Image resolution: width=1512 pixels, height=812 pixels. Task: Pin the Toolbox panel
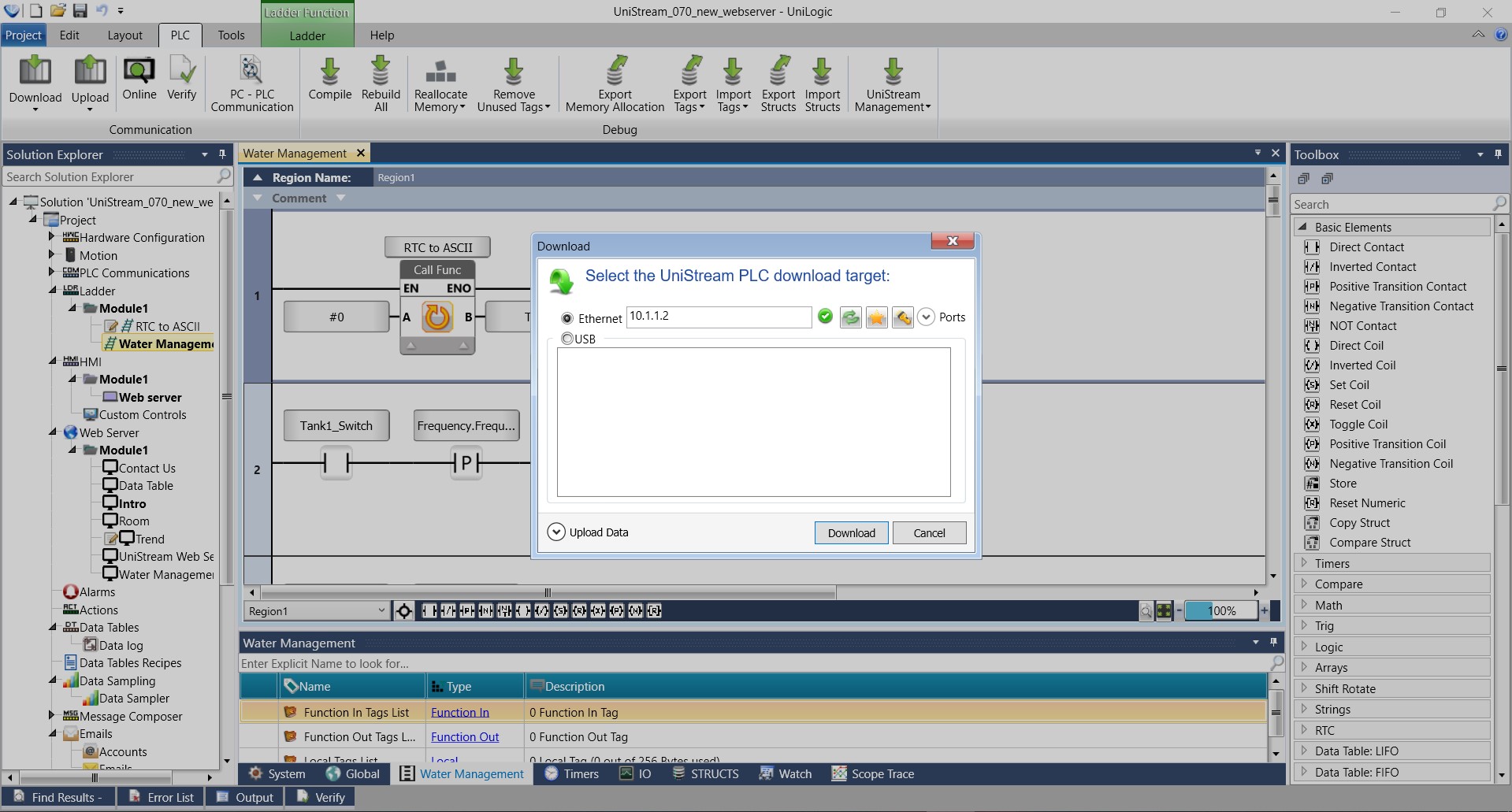1498,154
